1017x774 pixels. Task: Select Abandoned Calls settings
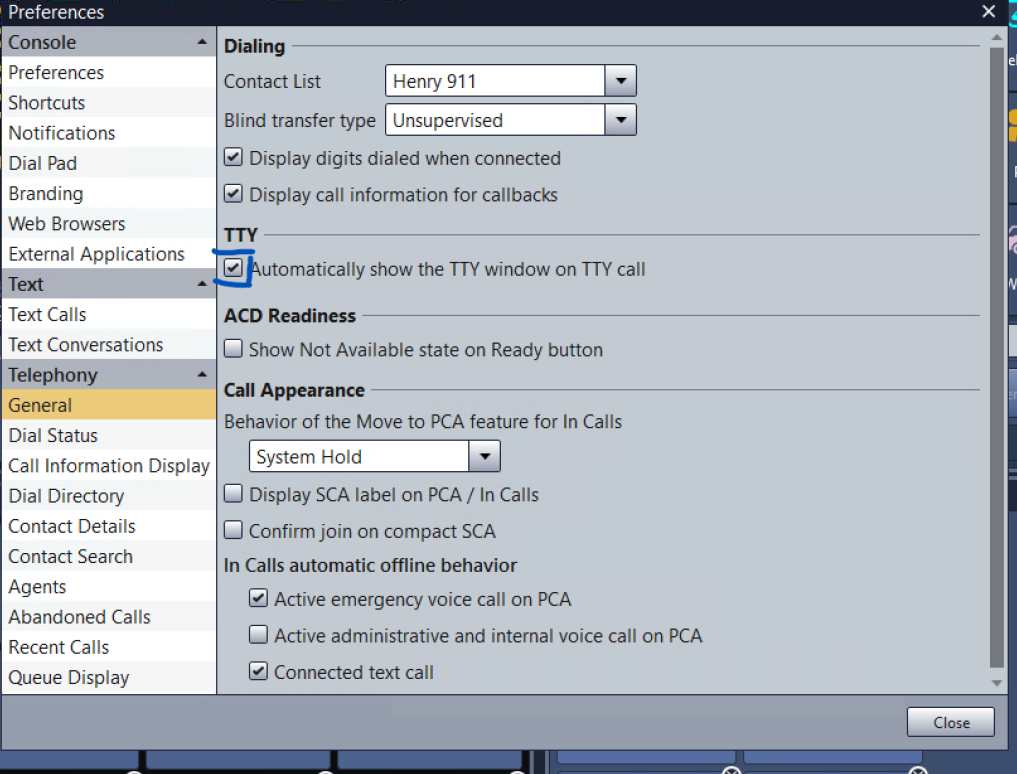click(109, 617)
